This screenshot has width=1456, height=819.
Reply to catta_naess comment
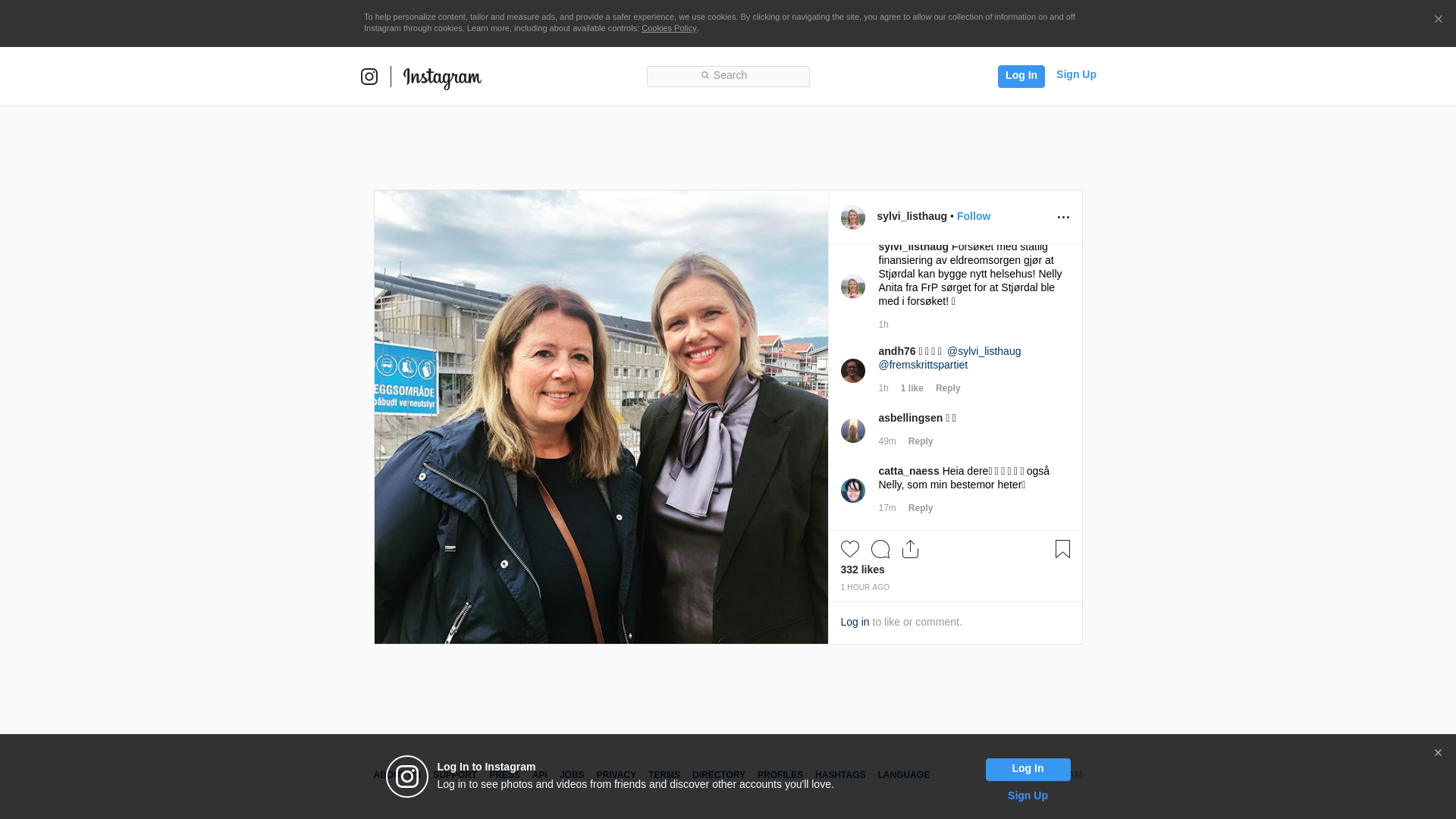pos(920,508)
